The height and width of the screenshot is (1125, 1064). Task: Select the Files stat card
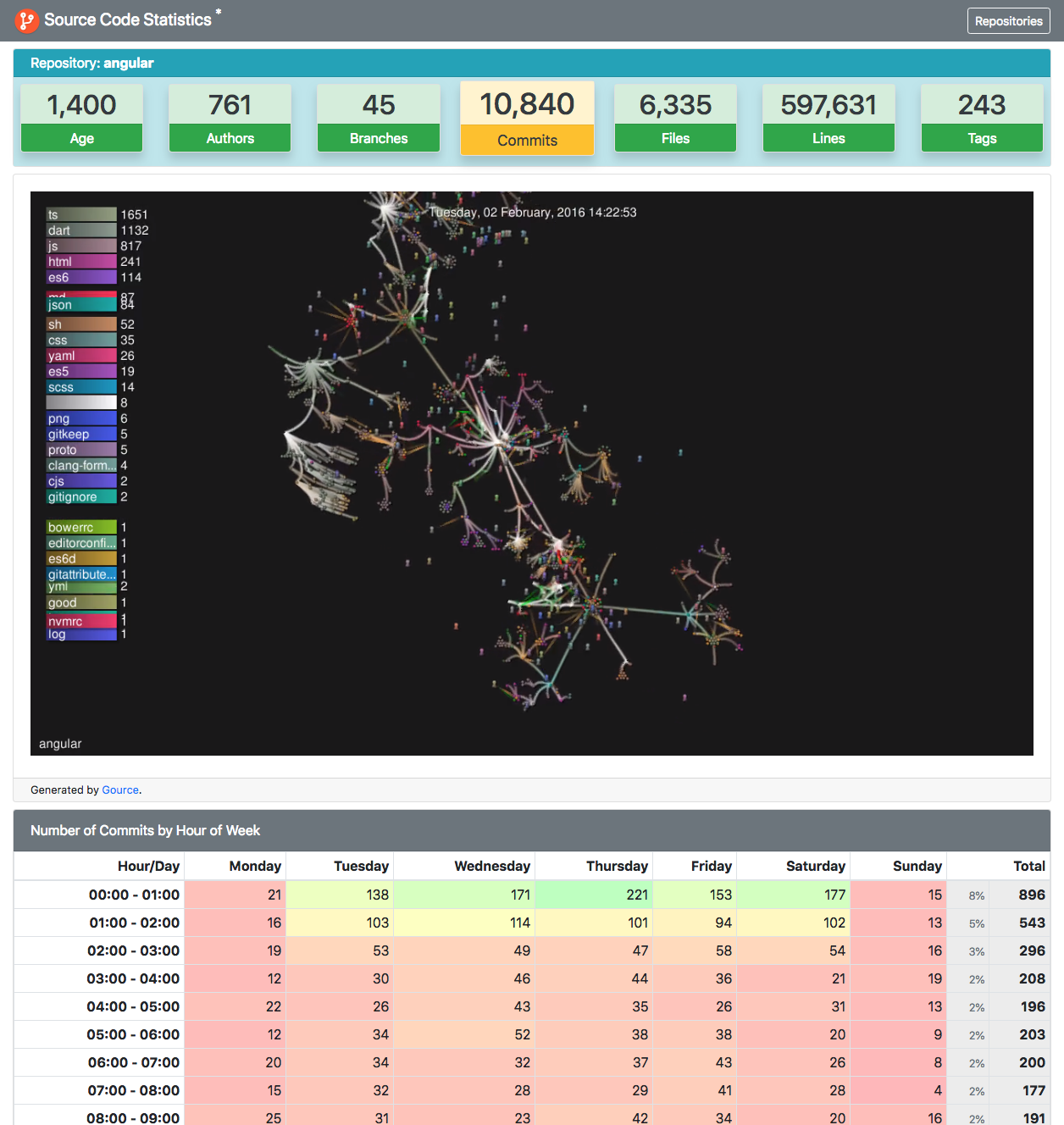point(675,118)
